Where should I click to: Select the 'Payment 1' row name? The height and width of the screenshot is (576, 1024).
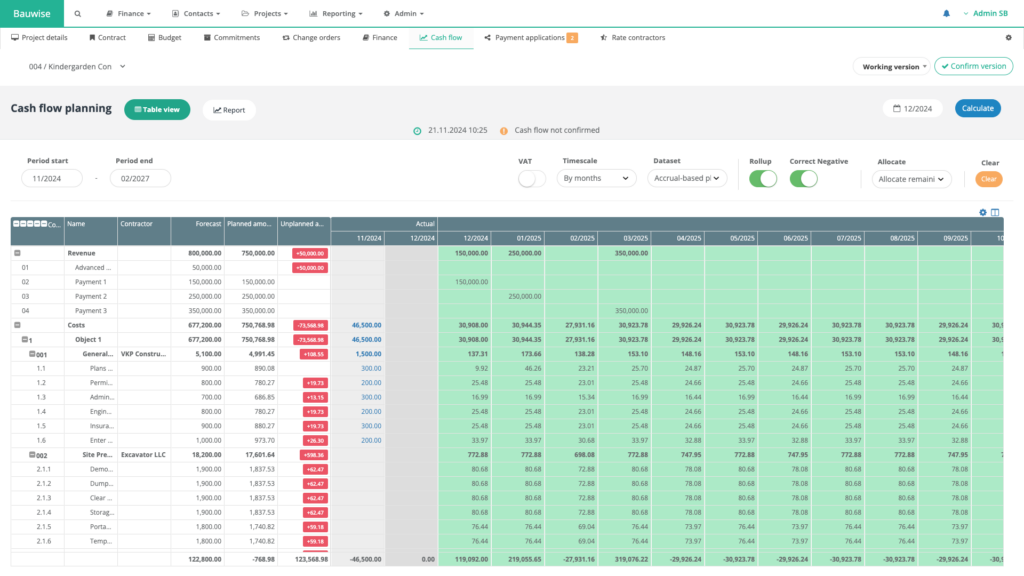91,282
